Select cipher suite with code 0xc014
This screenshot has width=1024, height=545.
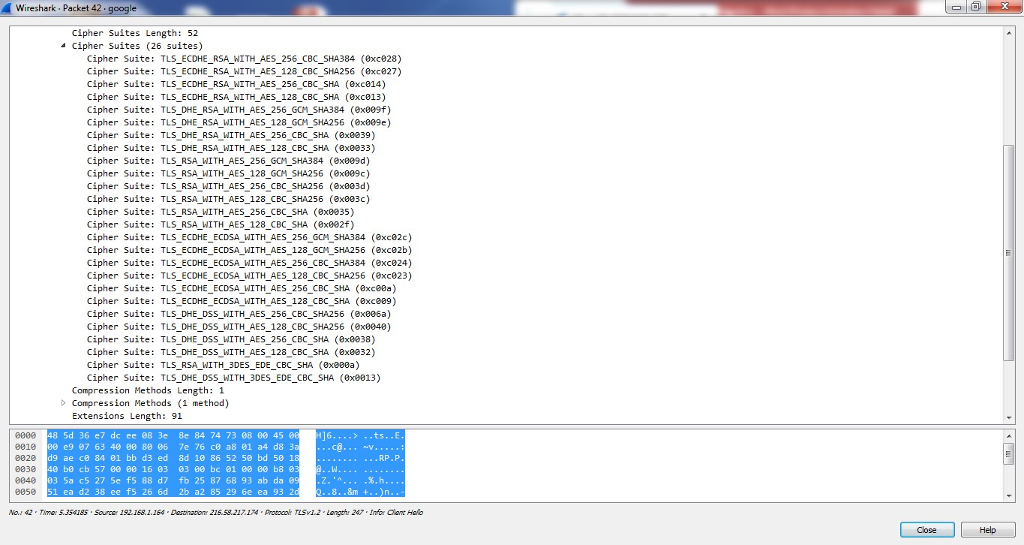point(236,84)
